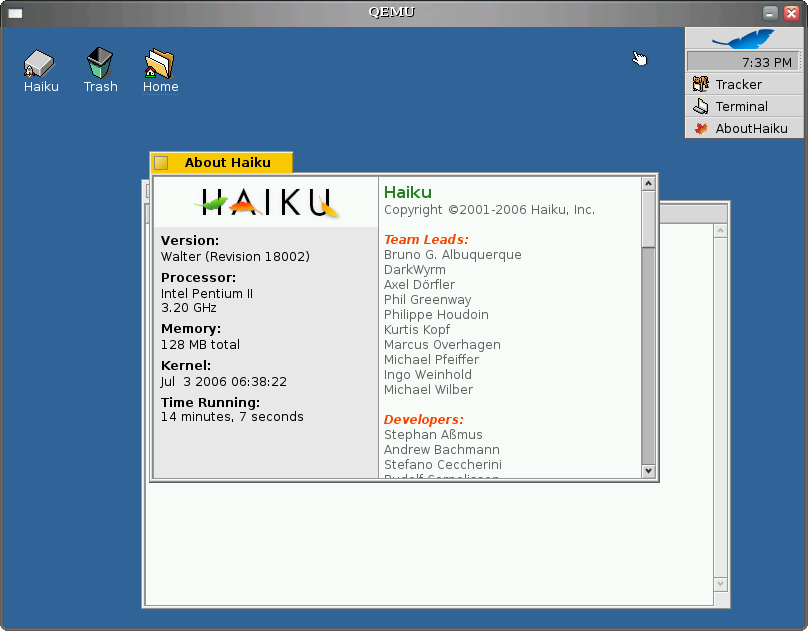Click the name Kurtis Kopf

click(x=417, y=329)
